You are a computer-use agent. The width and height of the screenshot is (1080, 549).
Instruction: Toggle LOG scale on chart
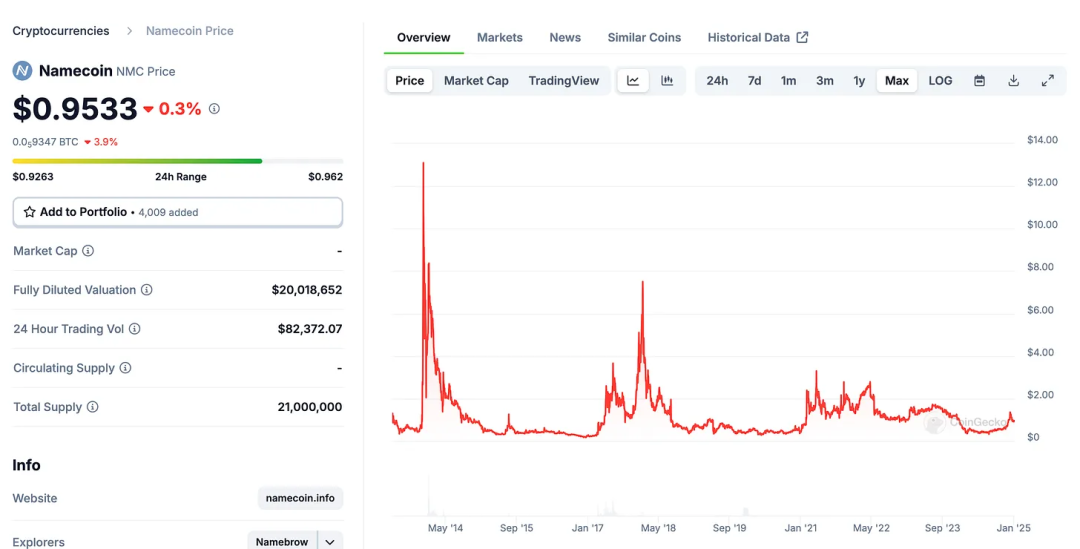tap(940, 81)
